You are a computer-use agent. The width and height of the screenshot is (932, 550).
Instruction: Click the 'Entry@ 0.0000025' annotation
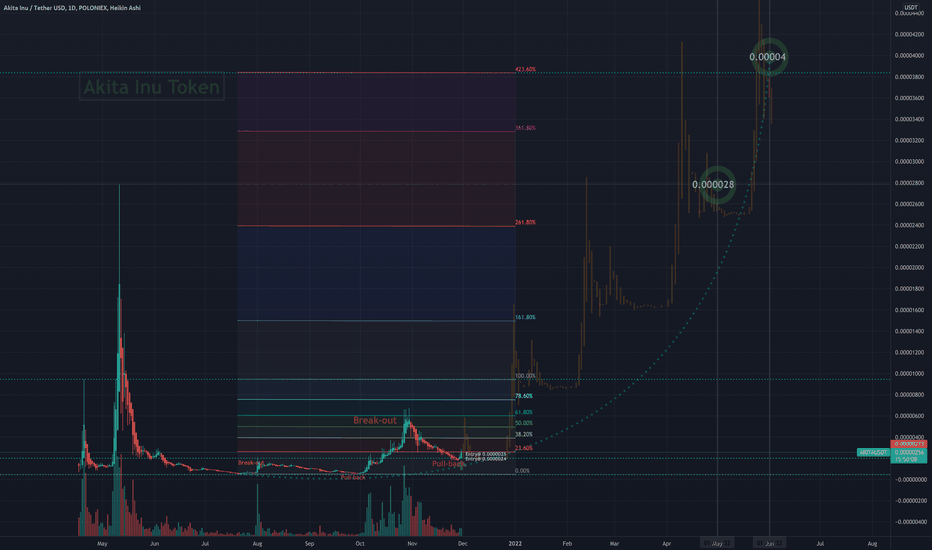coord(486,454)
